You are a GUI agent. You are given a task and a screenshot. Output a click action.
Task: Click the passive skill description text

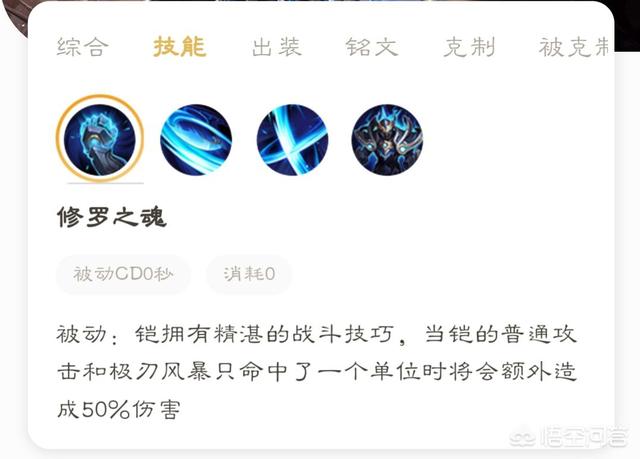pos(317,372)
